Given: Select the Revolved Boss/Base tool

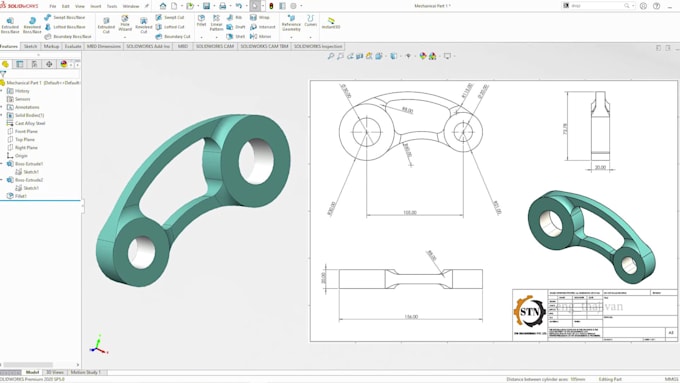Looking at the screenshot, I should tap(32, 25).
